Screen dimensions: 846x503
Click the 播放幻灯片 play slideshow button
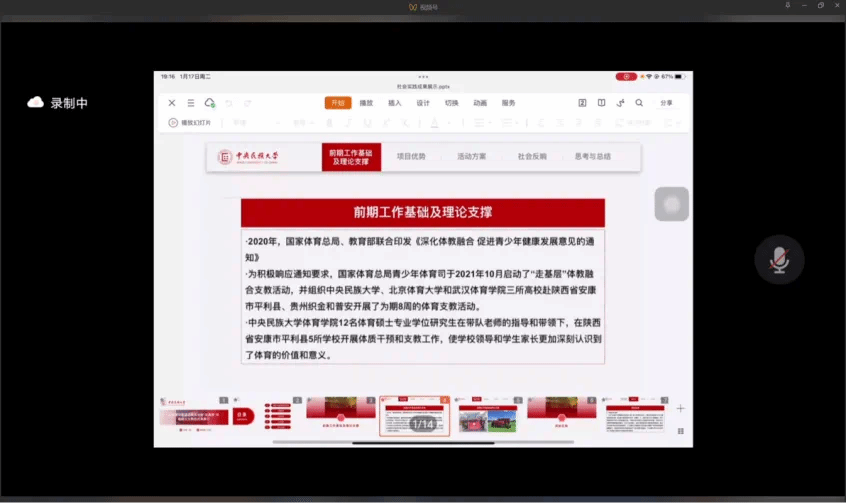click(189, 123)
